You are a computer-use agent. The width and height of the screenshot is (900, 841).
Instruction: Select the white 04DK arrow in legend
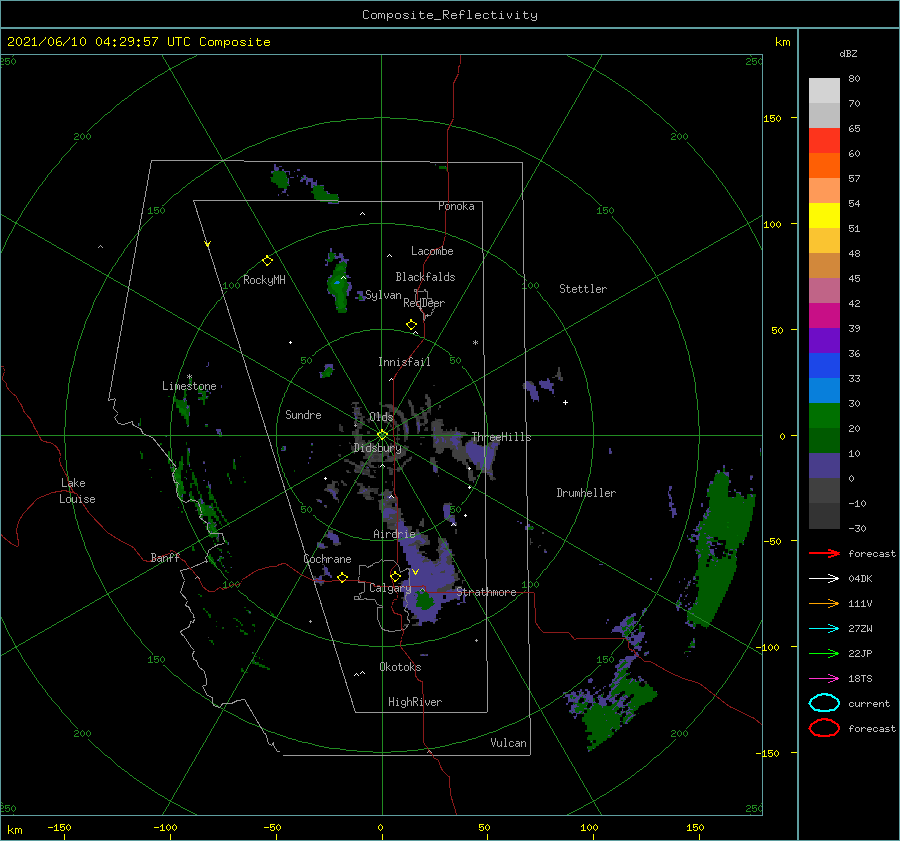tap(824, 578)
